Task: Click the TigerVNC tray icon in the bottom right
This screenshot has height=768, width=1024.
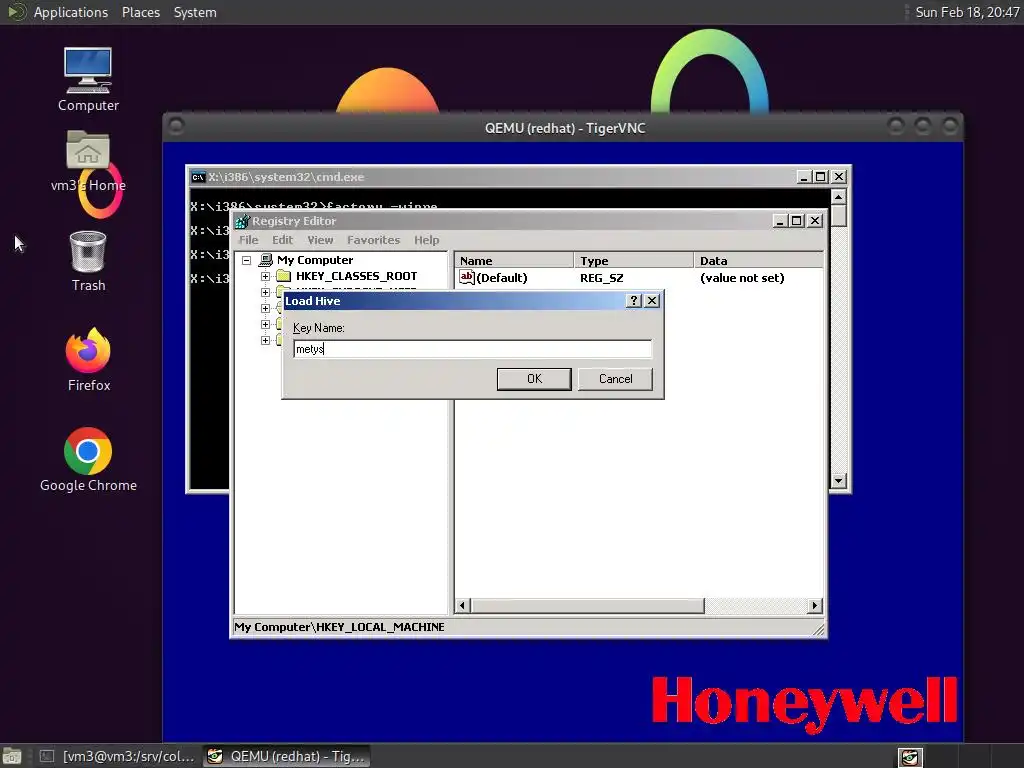Action: [910, 757]
